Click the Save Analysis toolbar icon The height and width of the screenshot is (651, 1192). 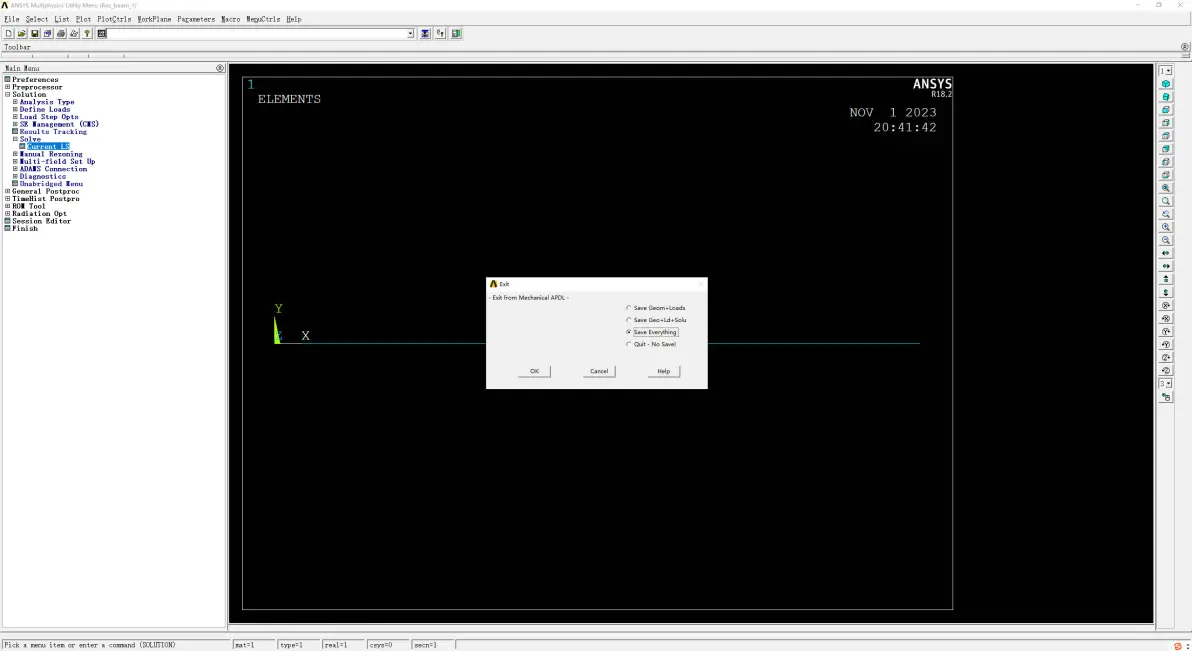pos(35,33)
